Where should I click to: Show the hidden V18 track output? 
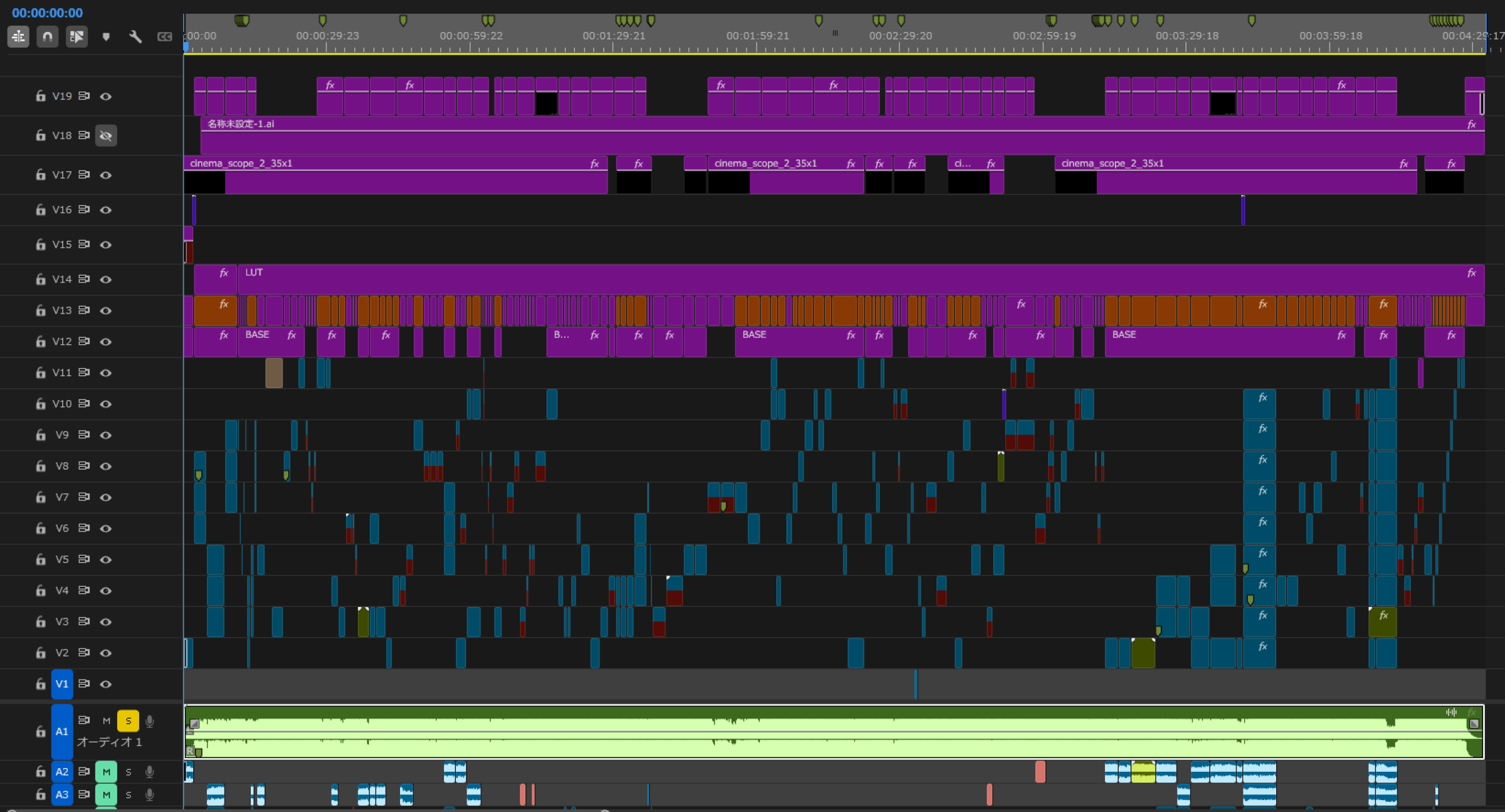click(106, 135)
